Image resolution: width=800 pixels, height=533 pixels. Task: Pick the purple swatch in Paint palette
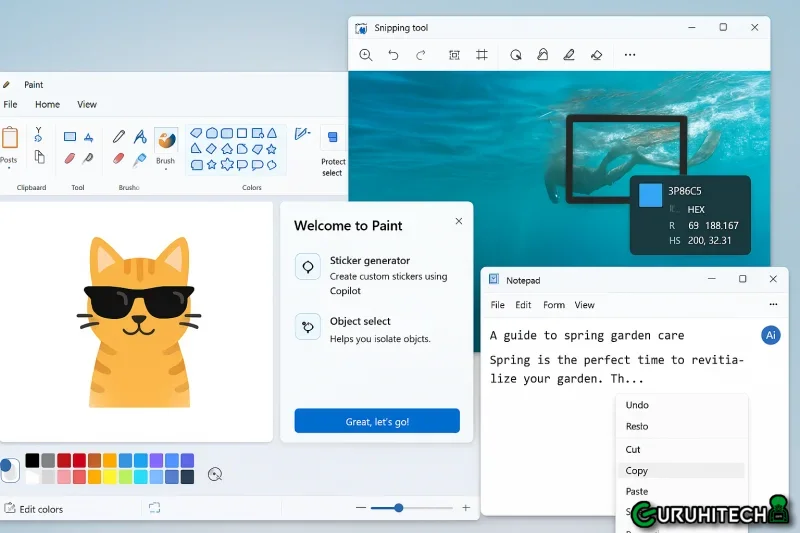click(157, 460)
